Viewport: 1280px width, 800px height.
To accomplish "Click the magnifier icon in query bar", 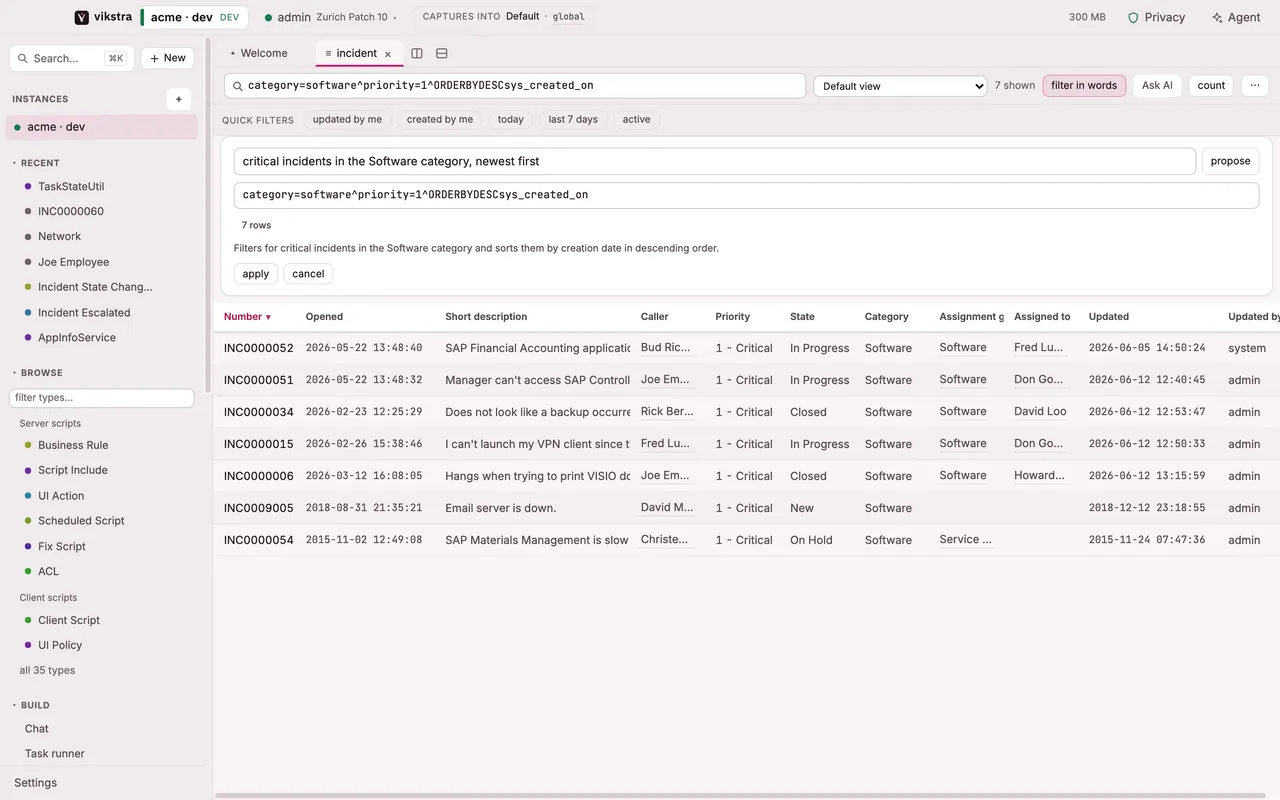I will click(238, 86).
